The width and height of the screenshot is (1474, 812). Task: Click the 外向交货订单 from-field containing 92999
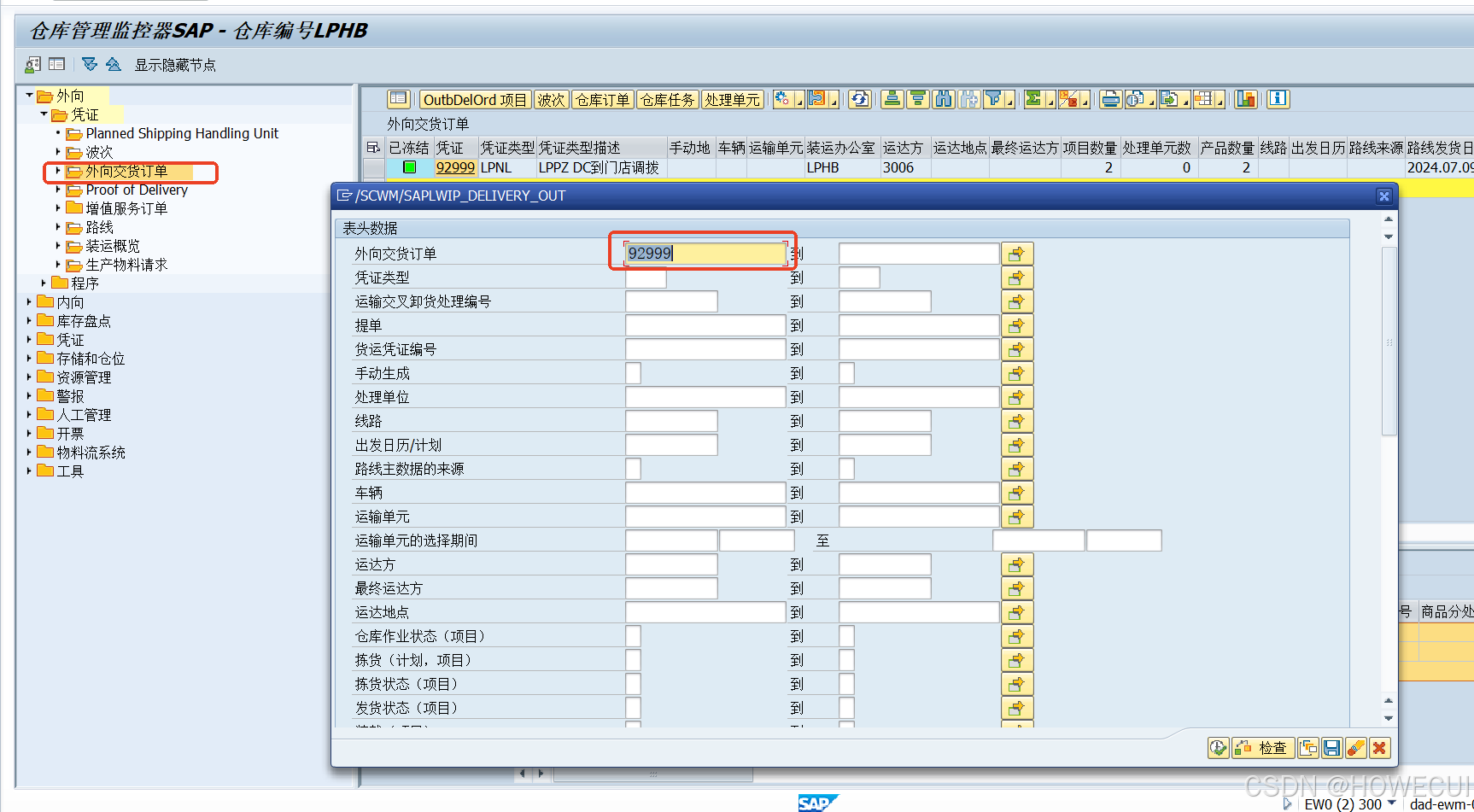pos(705,254)
